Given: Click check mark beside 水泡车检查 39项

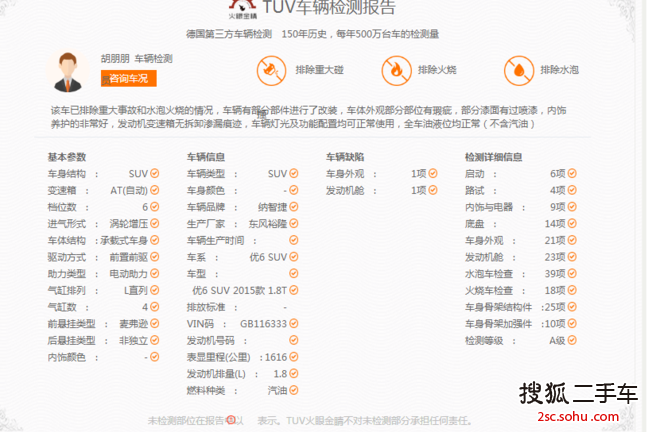Looking at the screenshot, I should click(572, 273).
